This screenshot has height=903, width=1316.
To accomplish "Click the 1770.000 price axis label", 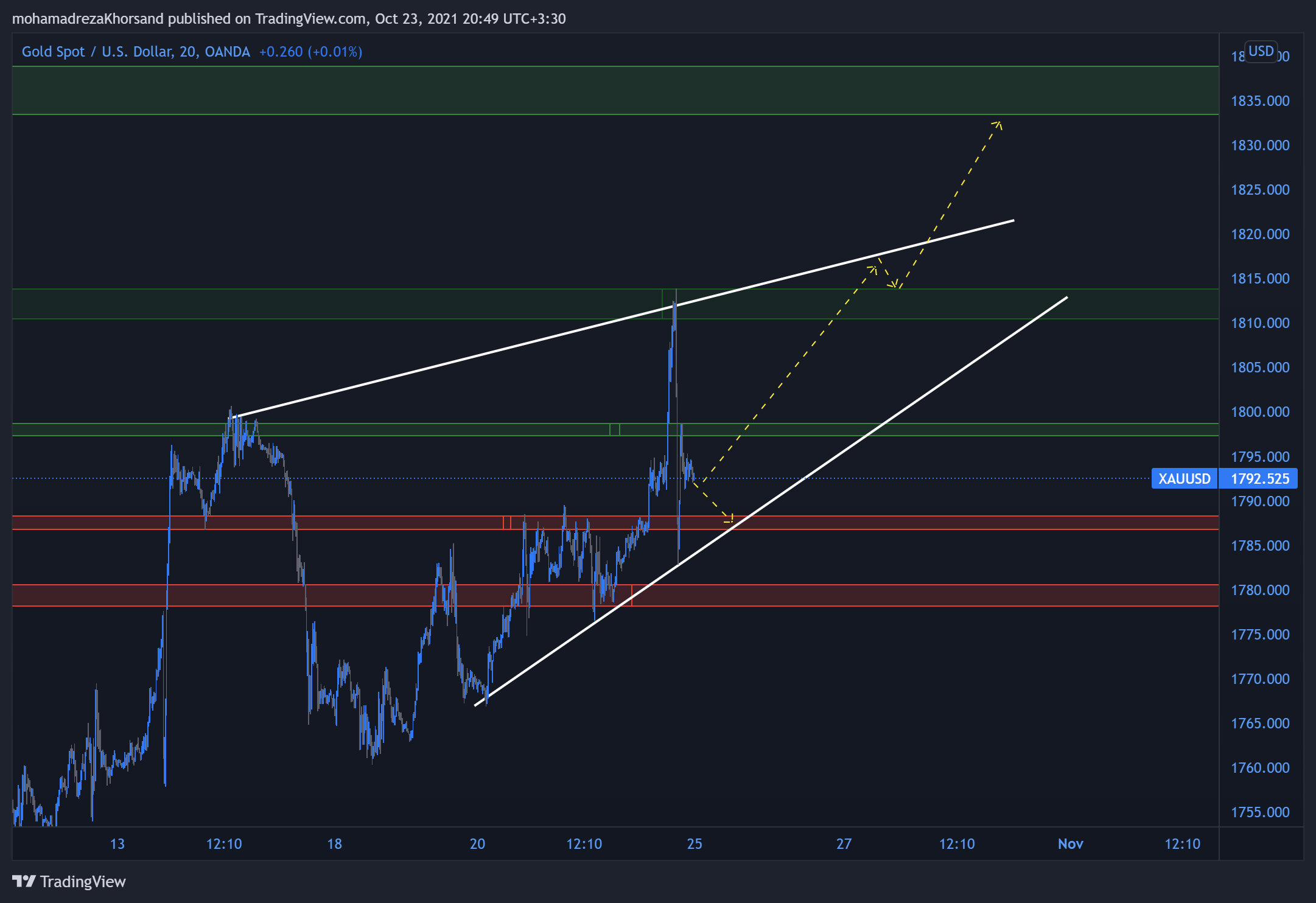I will pos(1260,679).
